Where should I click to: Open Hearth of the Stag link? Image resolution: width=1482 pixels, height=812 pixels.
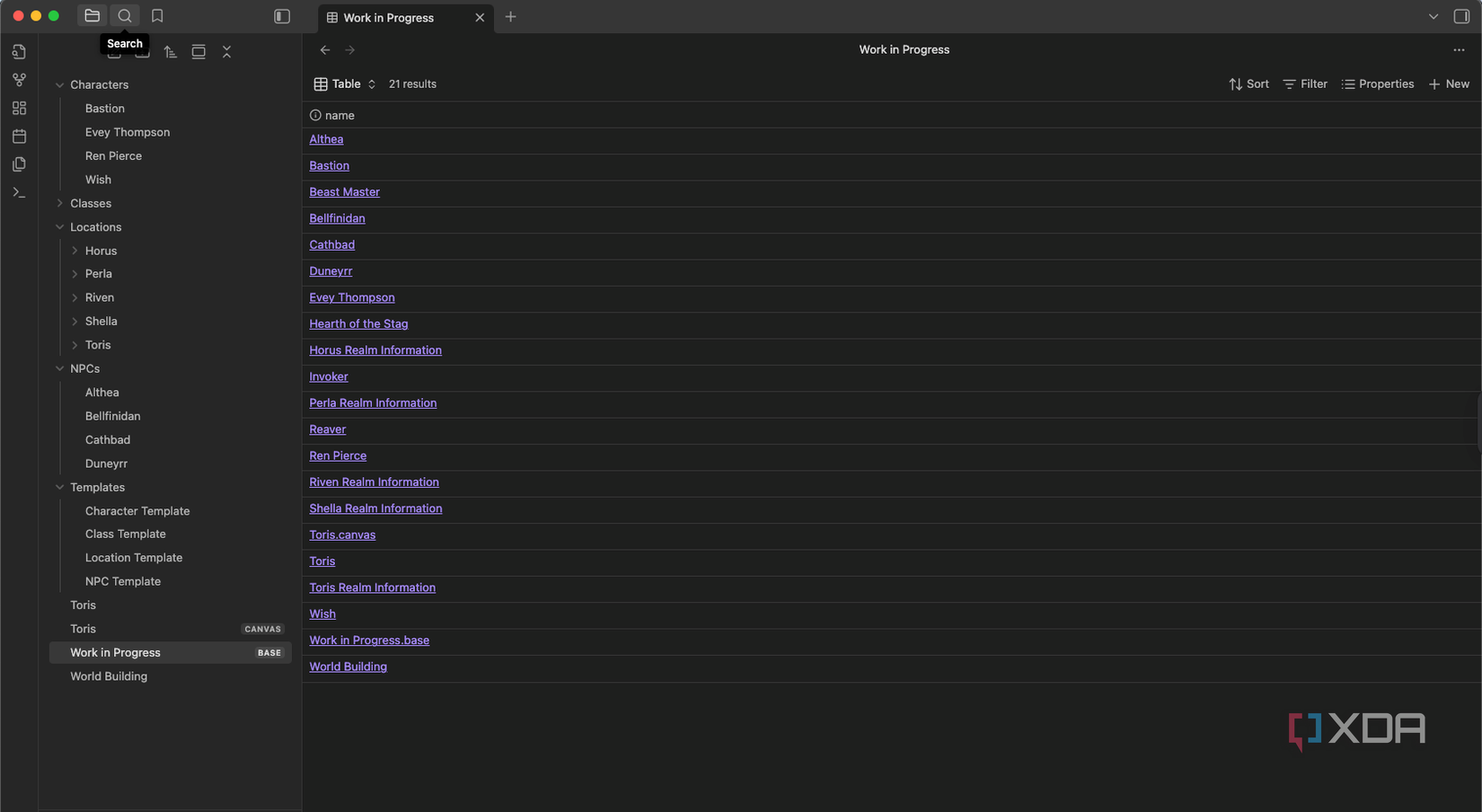coord(358,324)
